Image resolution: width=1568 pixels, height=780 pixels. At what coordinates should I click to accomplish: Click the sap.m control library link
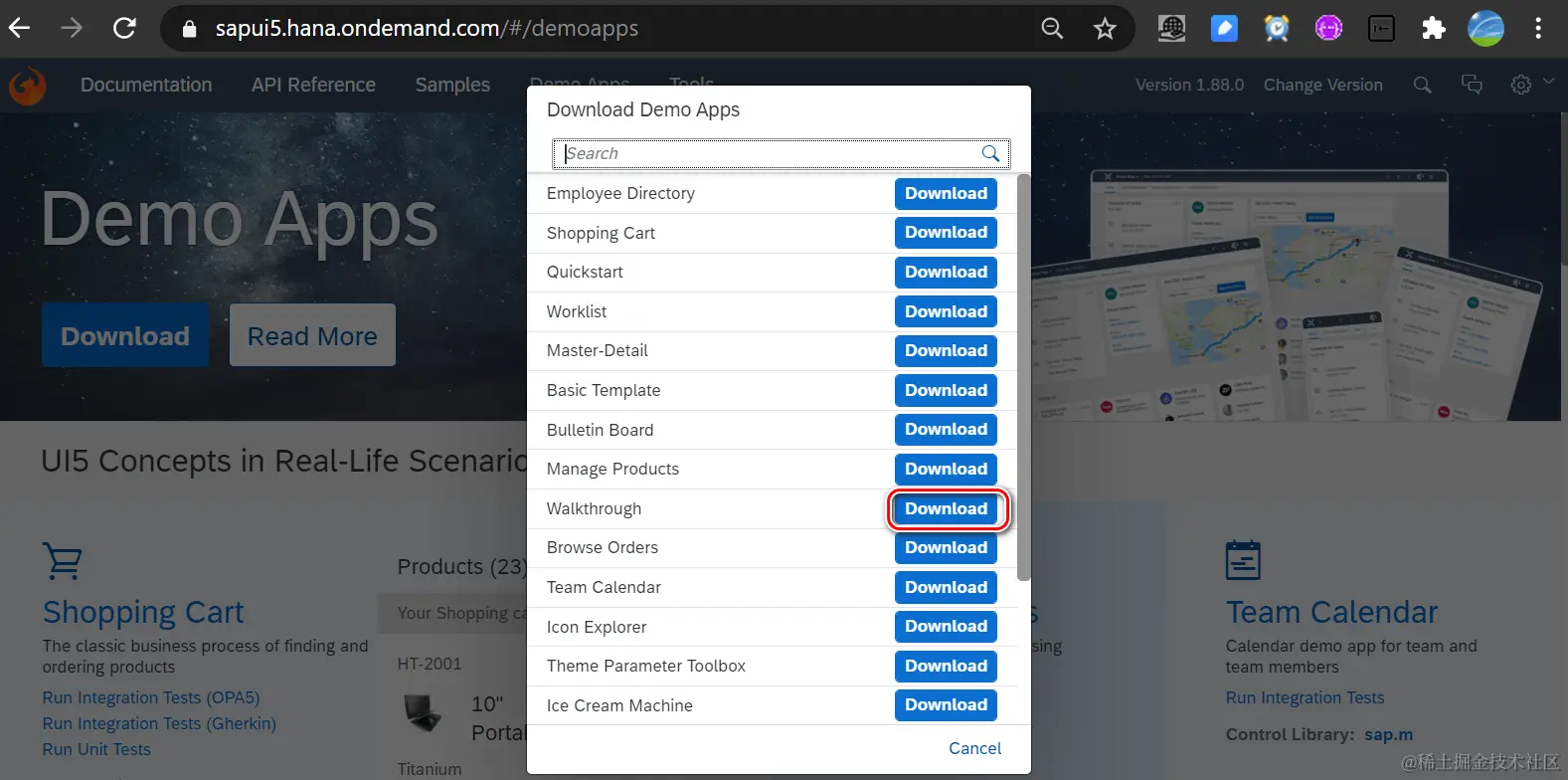tap(1388, 734)
